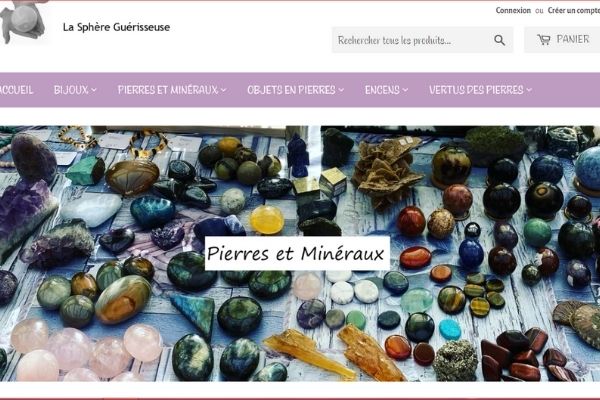Click the Pierres et Minéraux banner caption
This screenshot has height=400, width=600.
coord(297,253)
